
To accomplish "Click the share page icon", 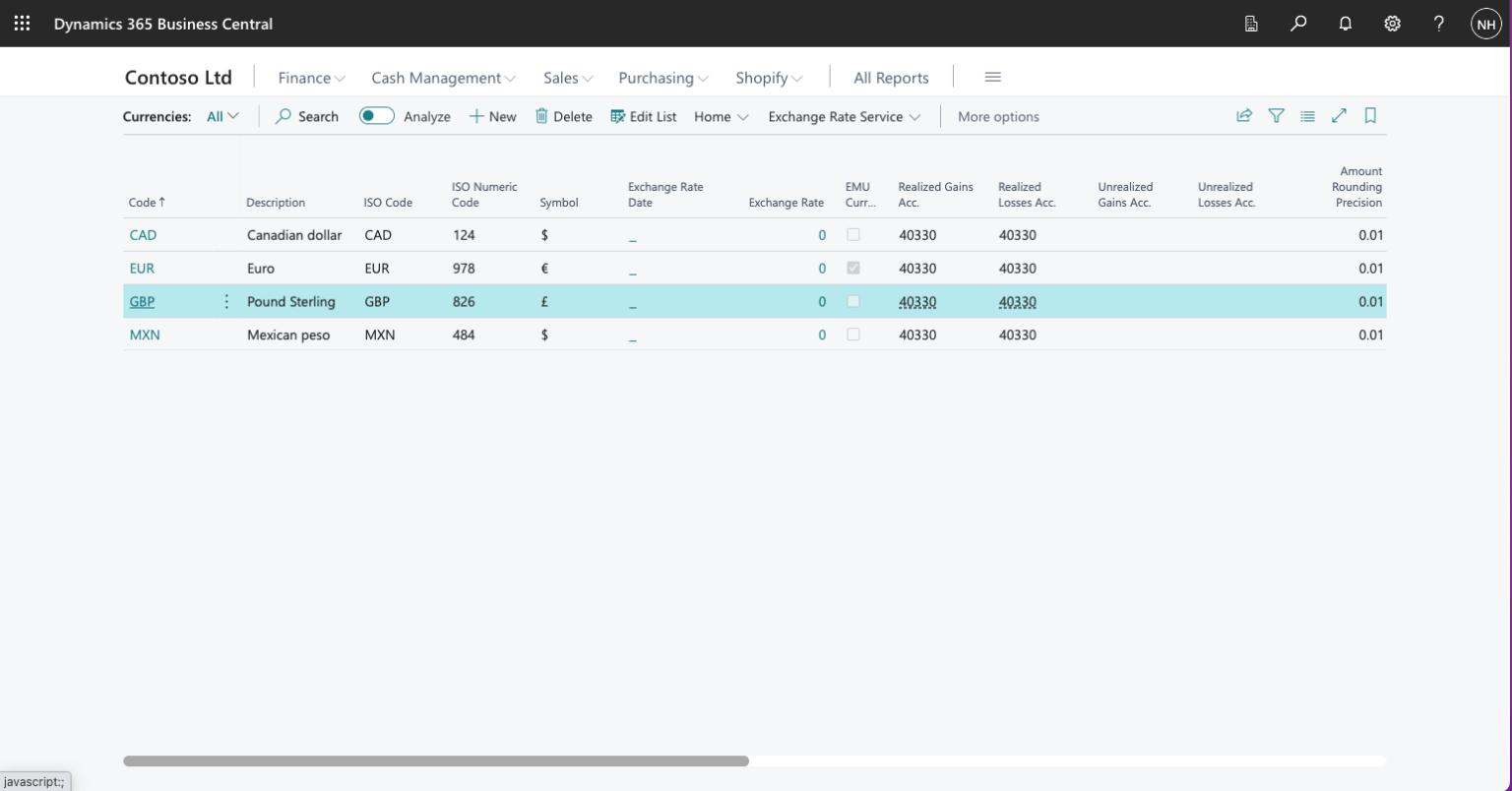I will pos(1244,116).
